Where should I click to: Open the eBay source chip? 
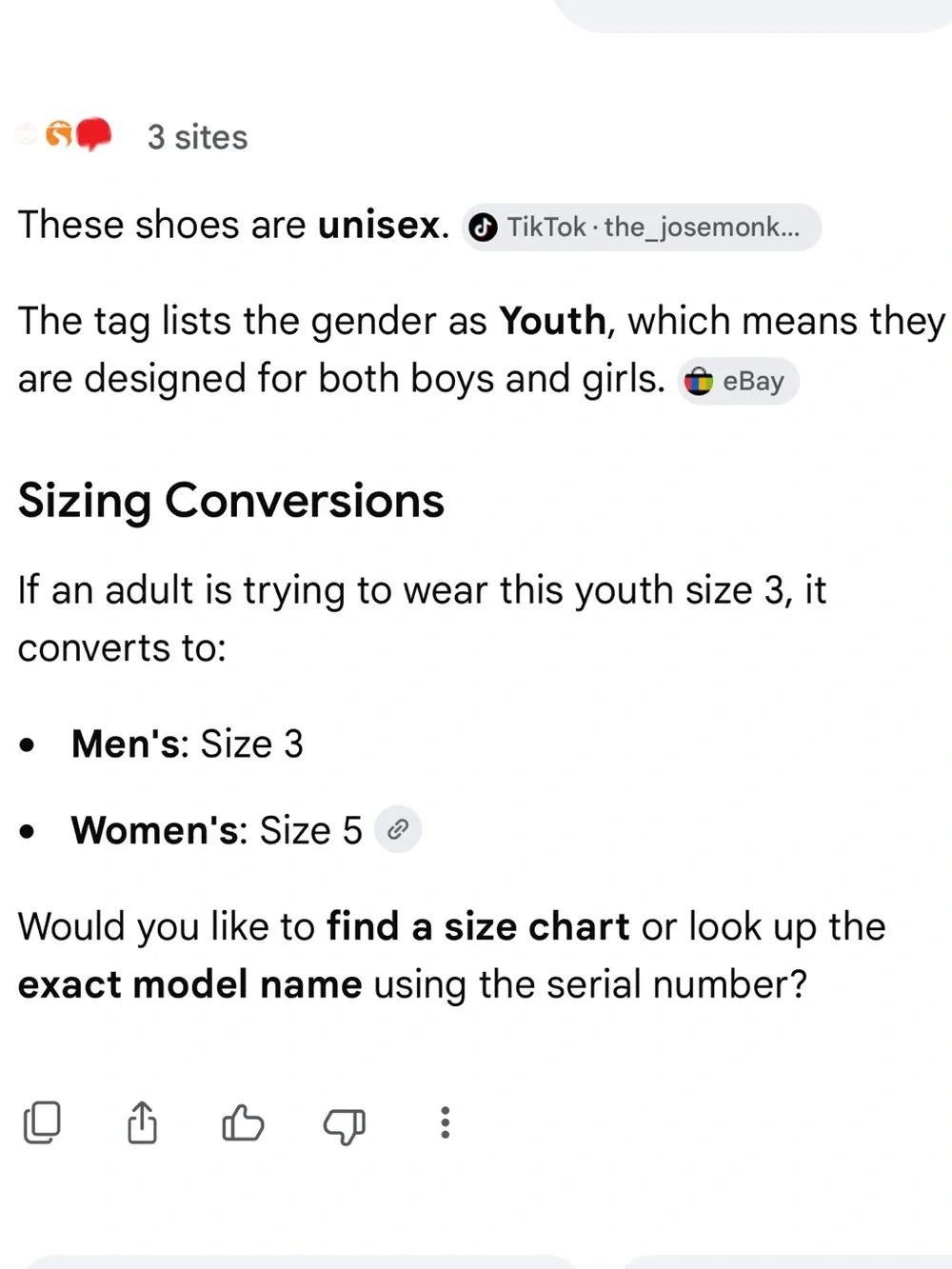[x=739, y=382]
